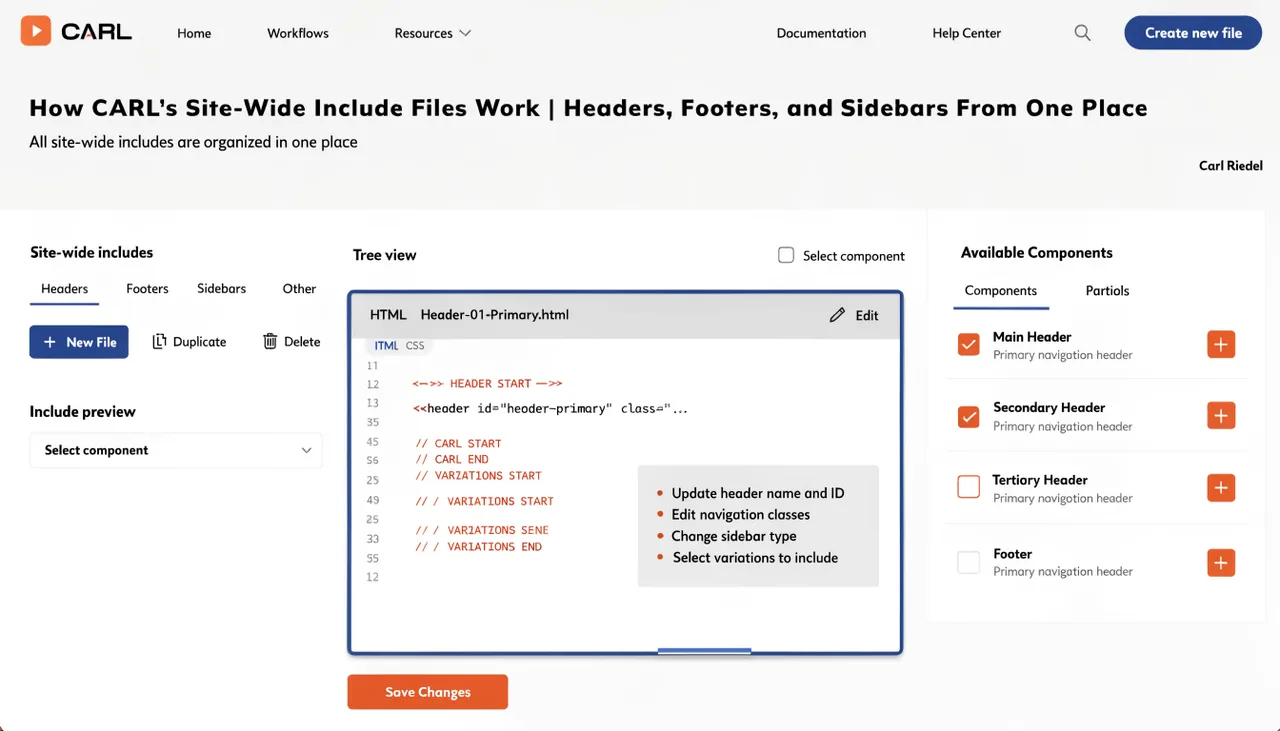Click the VARIATIONS SENE code line
This screenshot has height=731, width=1280.
coord(482,531)
